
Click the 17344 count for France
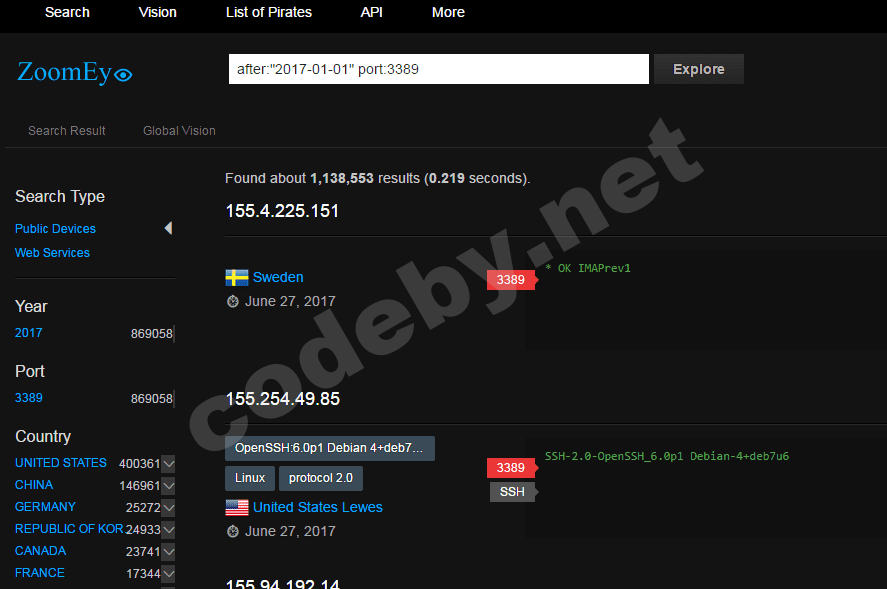coord(143,574)
